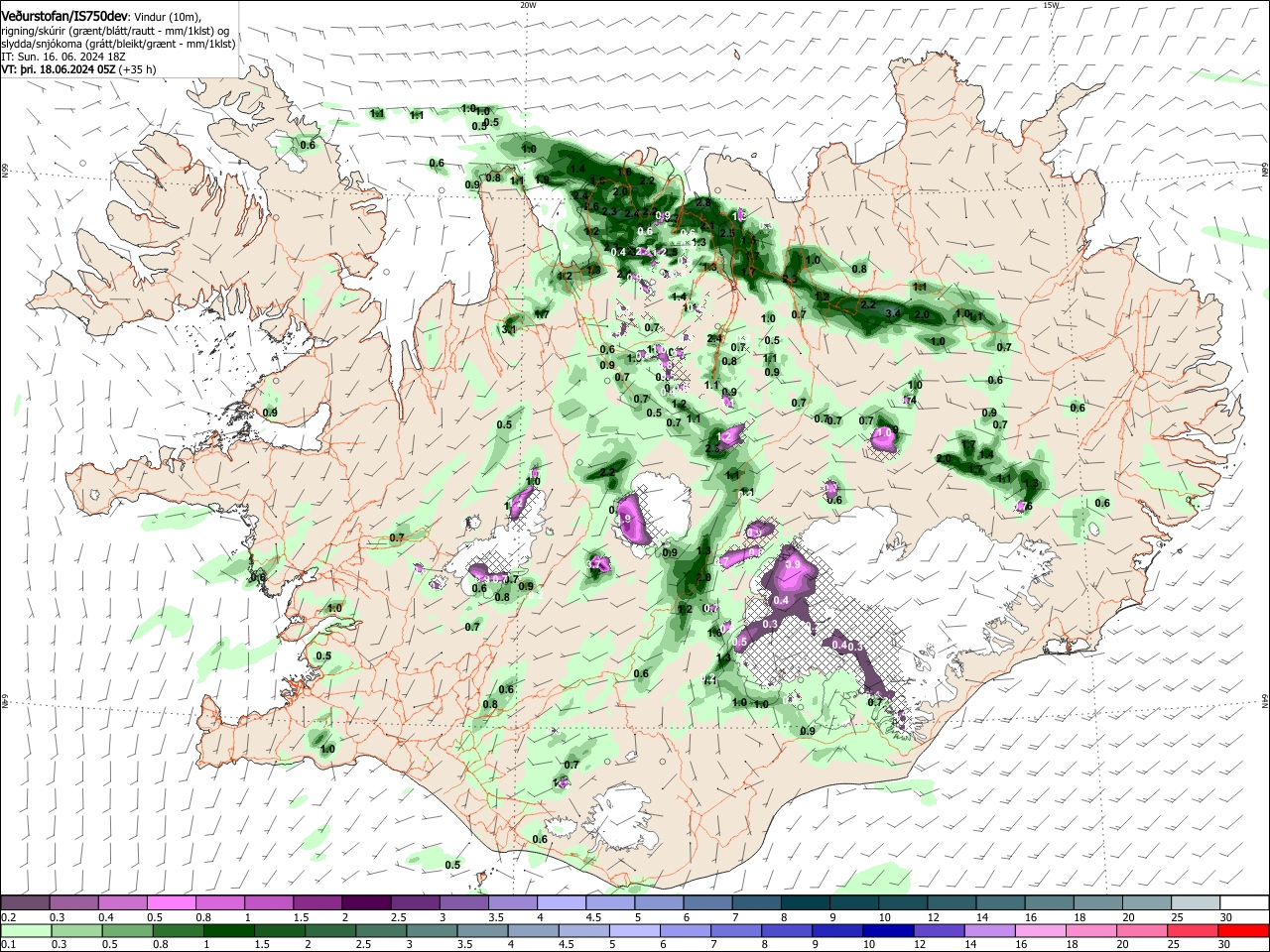1270x952 pixels.
Task: Click the '3.1' precipitation value on the map
Action: [509, 328]
